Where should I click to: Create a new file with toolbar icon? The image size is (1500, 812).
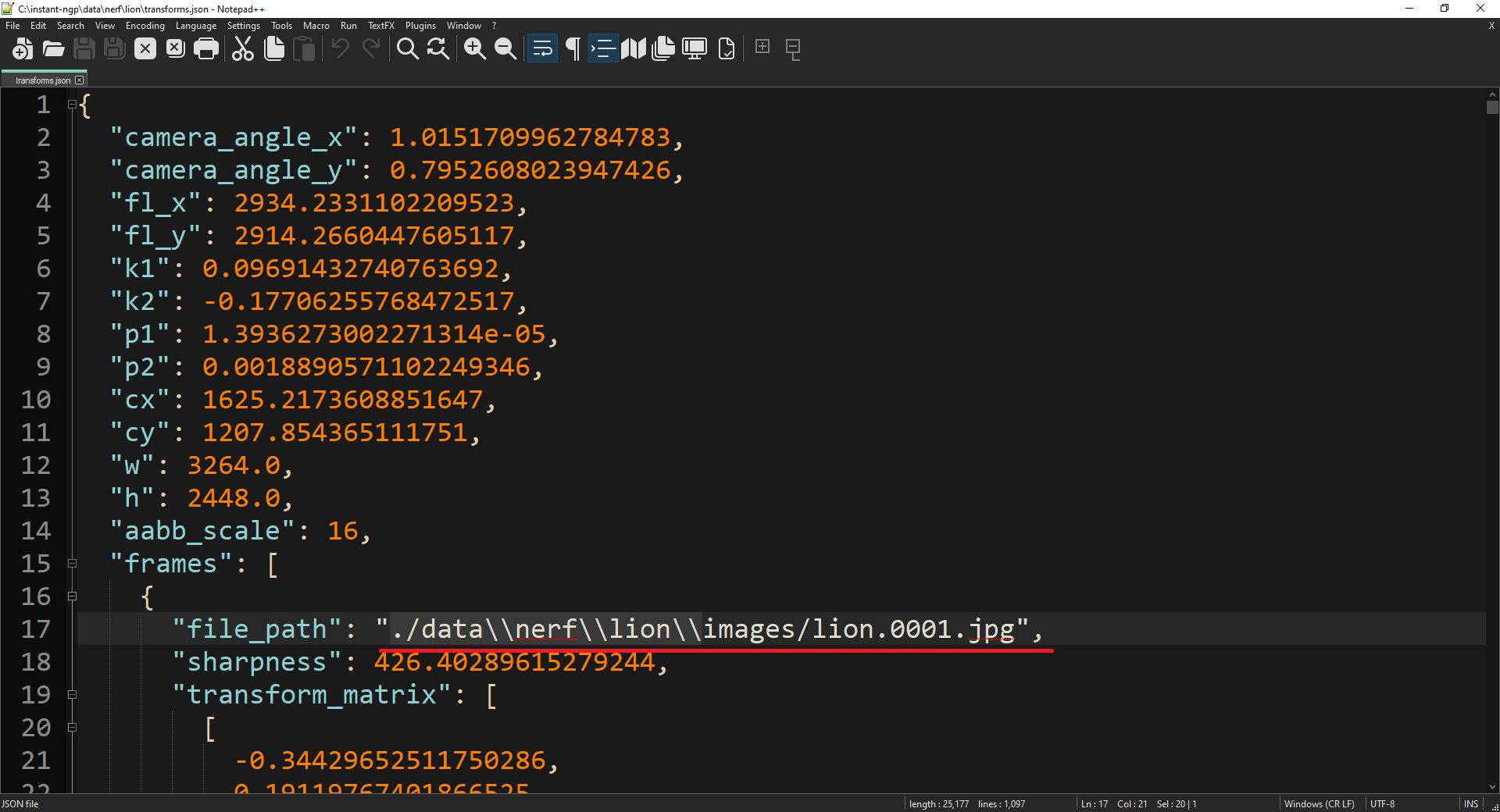tap(23, 48)
